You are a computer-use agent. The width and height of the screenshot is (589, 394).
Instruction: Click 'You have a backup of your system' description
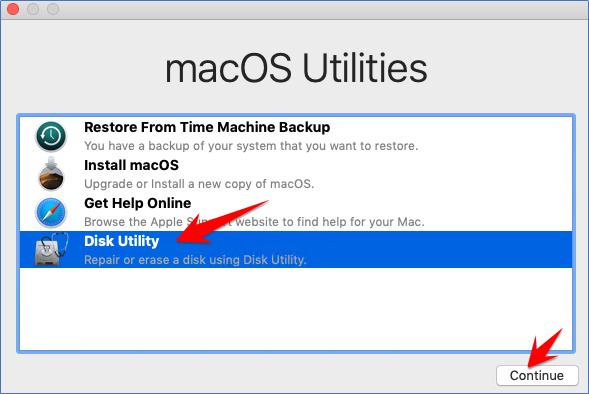(251, 146)
